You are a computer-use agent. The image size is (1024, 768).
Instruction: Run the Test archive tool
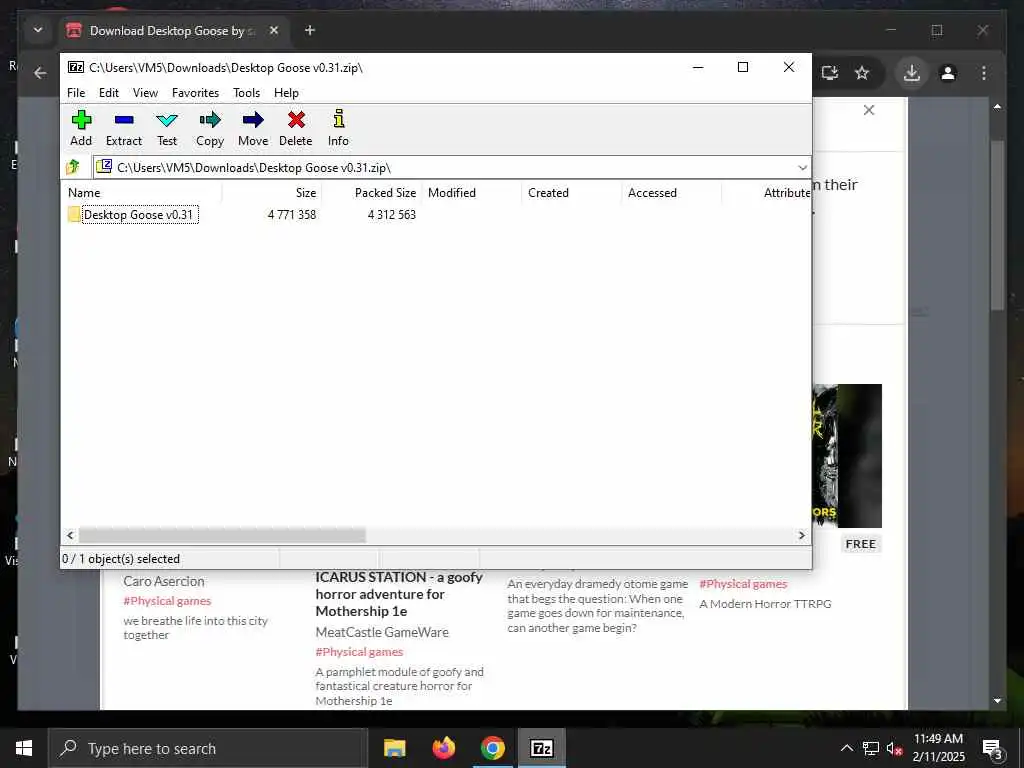(x=167, y=128)
